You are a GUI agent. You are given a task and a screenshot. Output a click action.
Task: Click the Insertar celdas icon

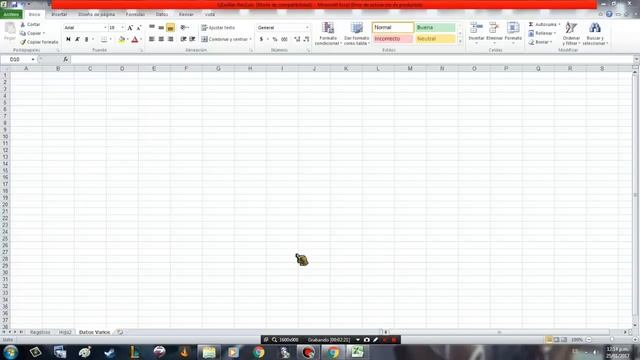pos(476,28)
